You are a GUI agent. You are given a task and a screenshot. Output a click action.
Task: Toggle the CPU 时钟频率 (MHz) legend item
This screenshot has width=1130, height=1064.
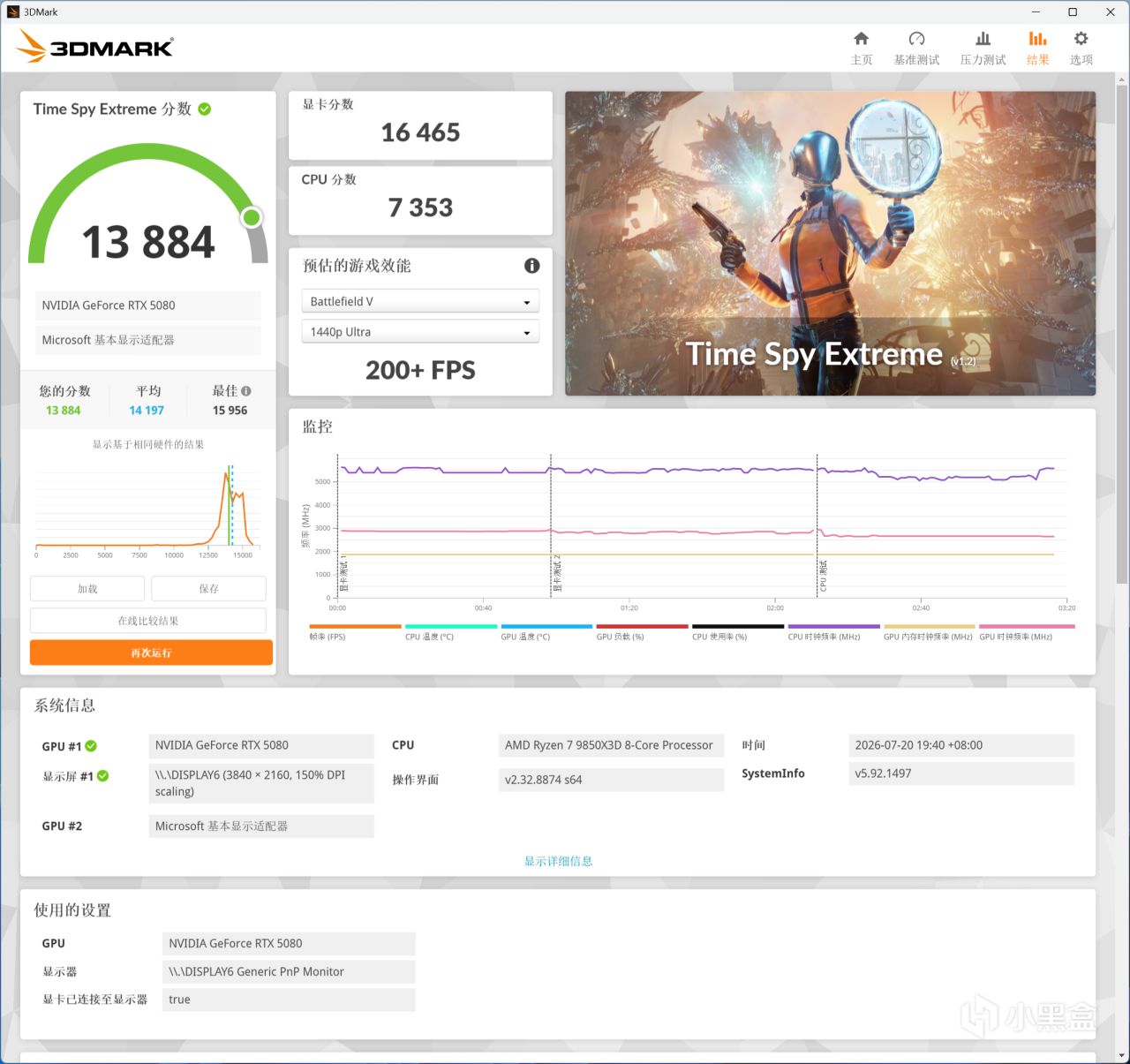pyautogui.click(x=833, y=632)
